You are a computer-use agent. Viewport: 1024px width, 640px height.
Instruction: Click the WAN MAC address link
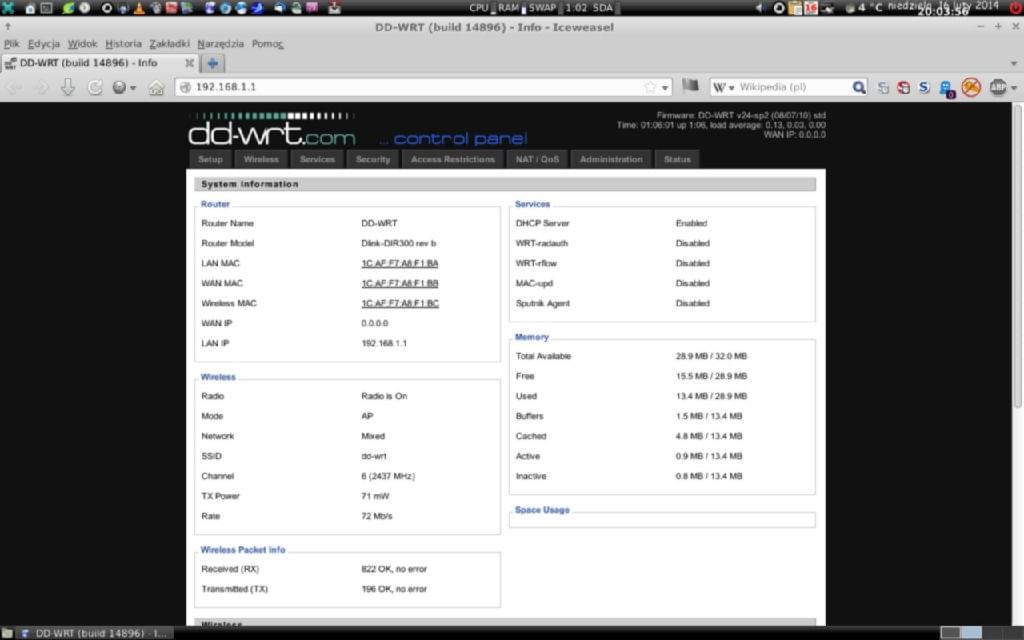tap(400, 283)
